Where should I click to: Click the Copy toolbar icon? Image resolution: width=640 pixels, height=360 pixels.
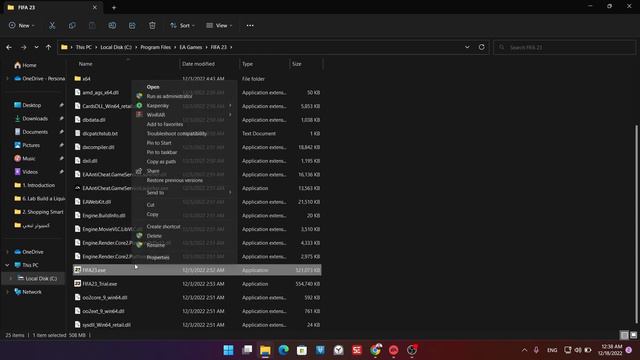[72, 25]
